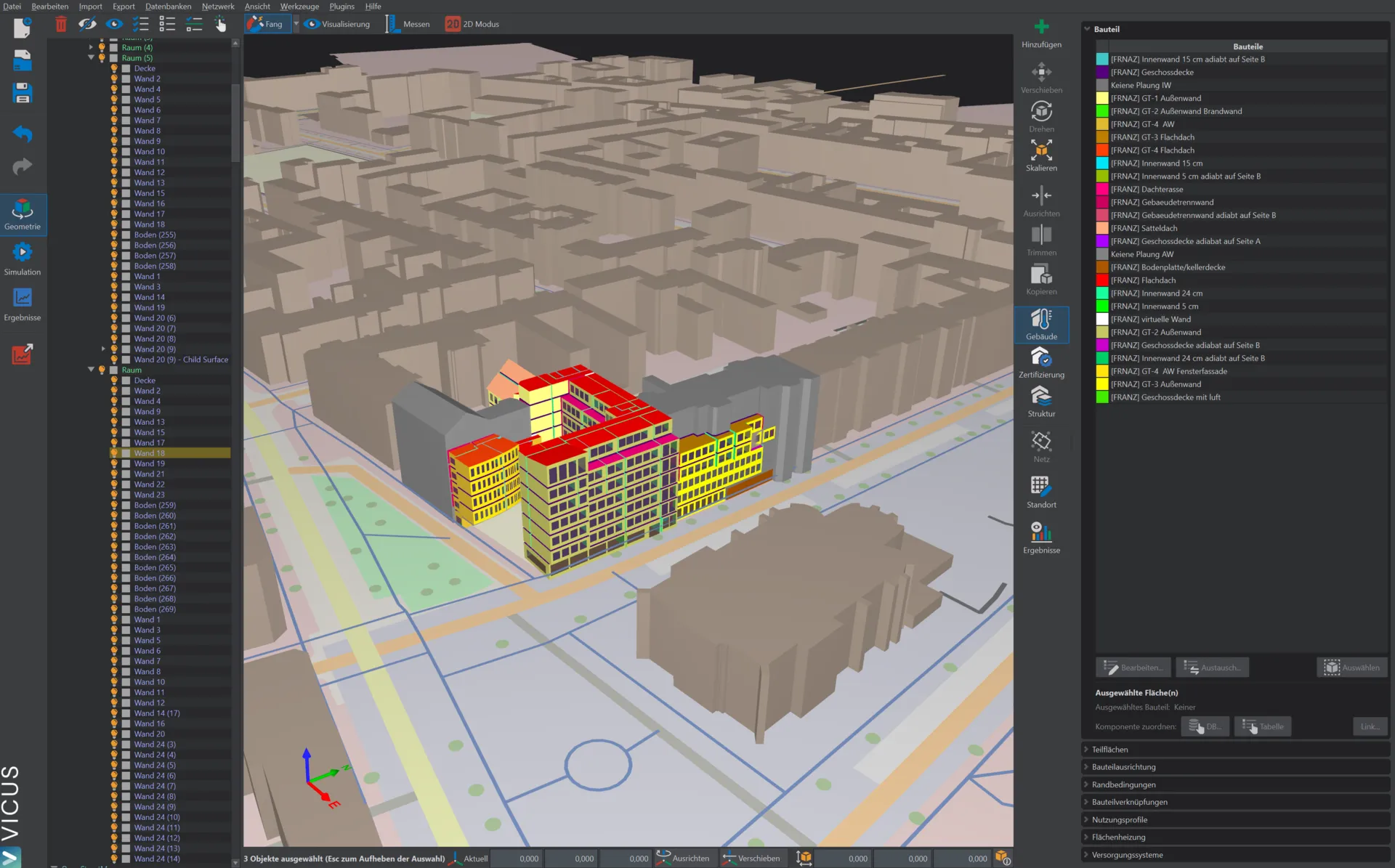Open the Datenbanken menu

point(168,6)
